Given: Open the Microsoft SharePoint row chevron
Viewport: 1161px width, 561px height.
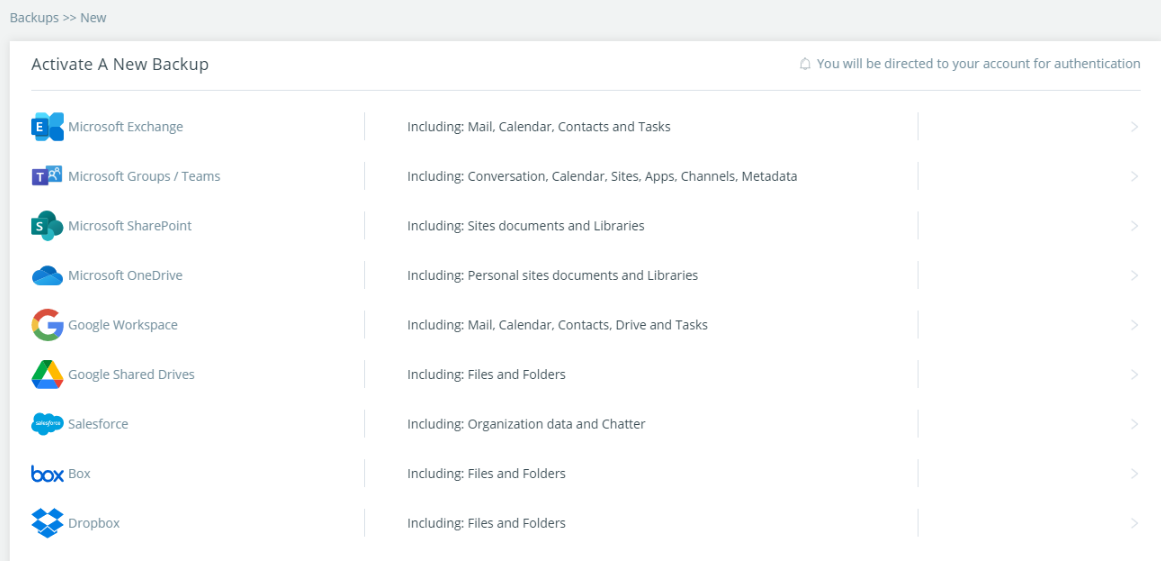Looking at the screenshot, I should pyautogui.click(x=1135, y=226).
